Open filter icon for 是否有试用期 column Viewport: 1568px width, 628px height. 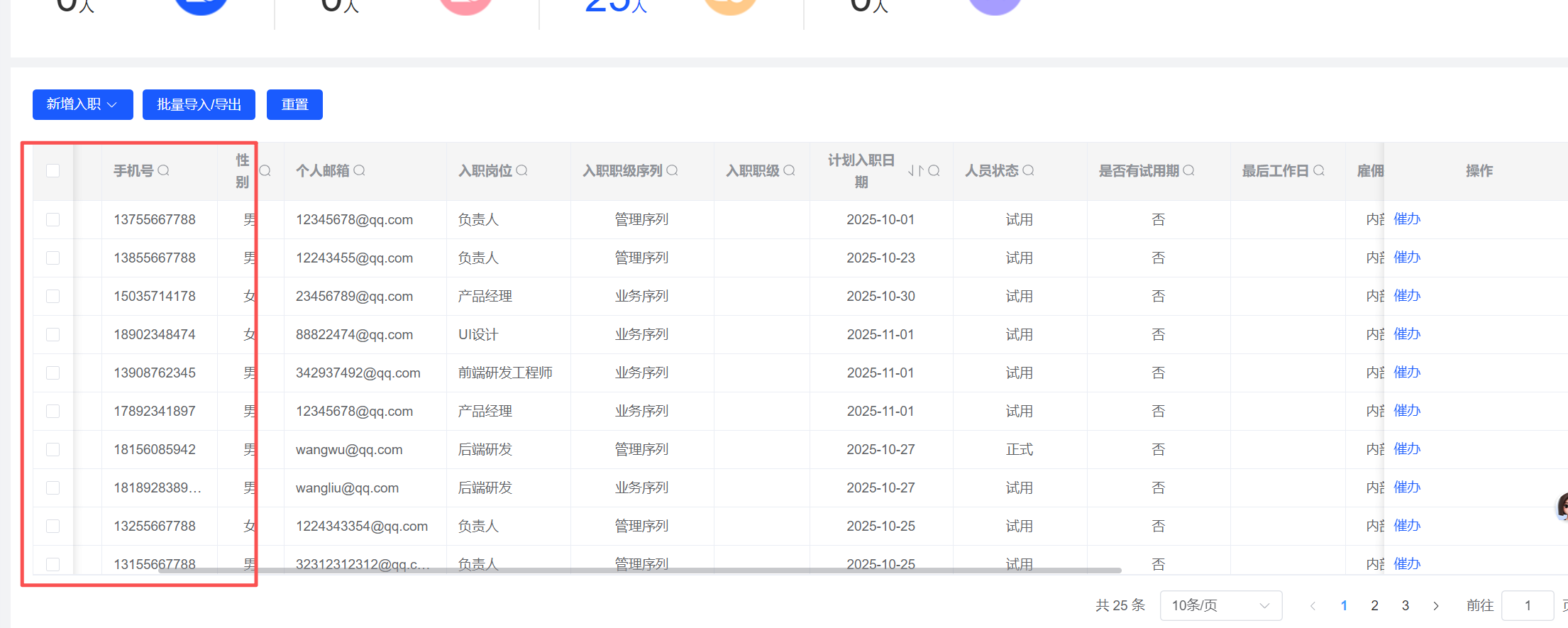pyautogui.click(x=1188, y=170)
